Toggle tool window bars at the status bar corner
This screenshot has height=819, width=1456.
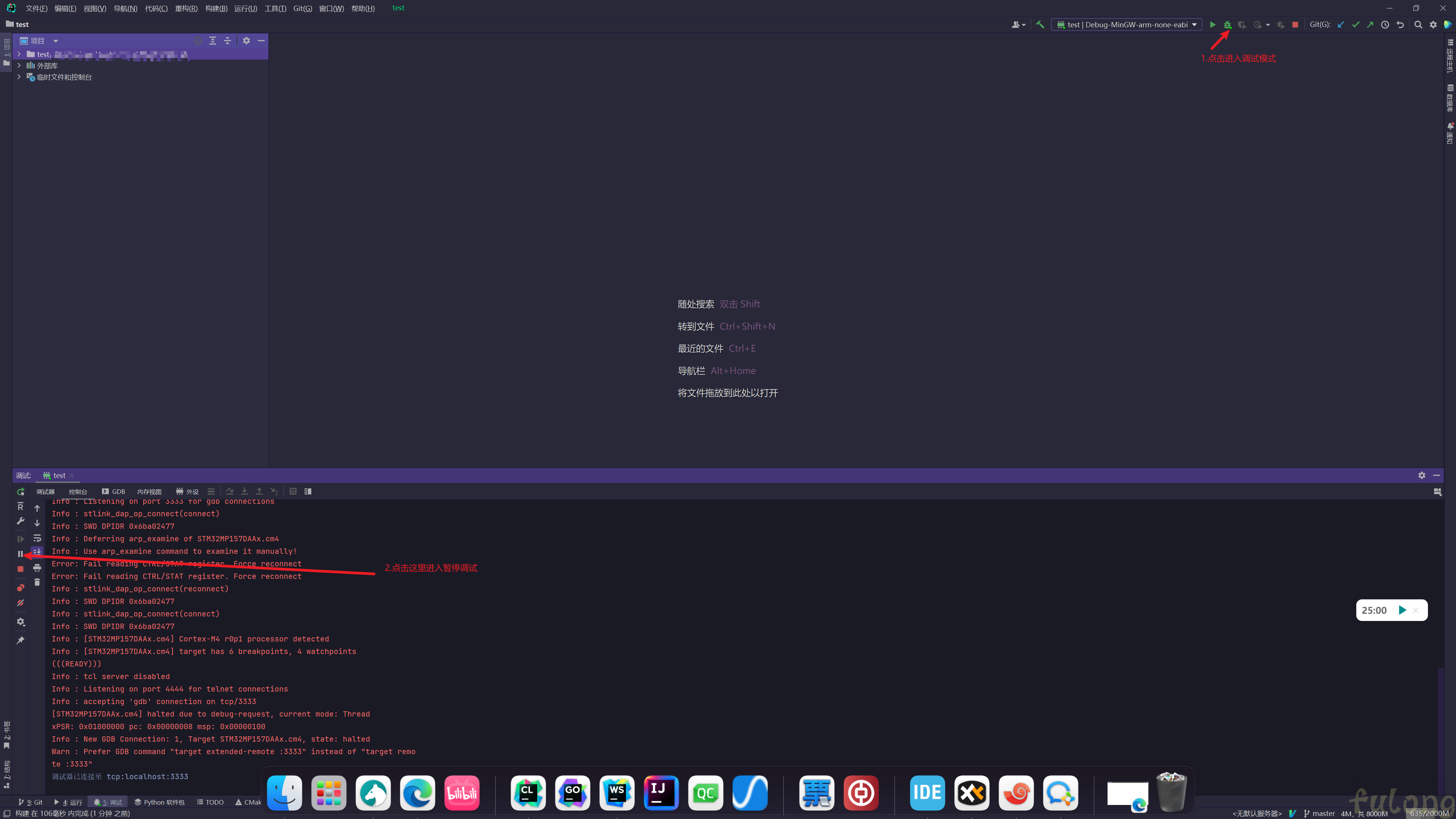[x=7, y=813]
